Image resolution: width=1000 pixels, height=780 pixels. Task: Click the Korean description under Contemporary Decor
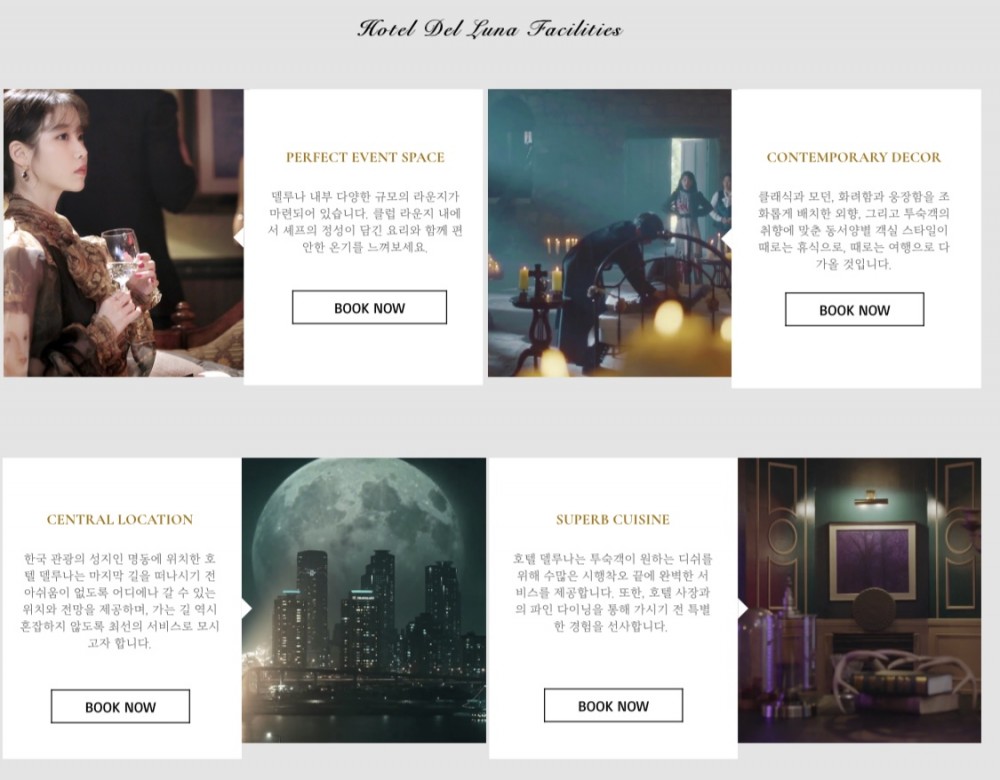[853, 230]
